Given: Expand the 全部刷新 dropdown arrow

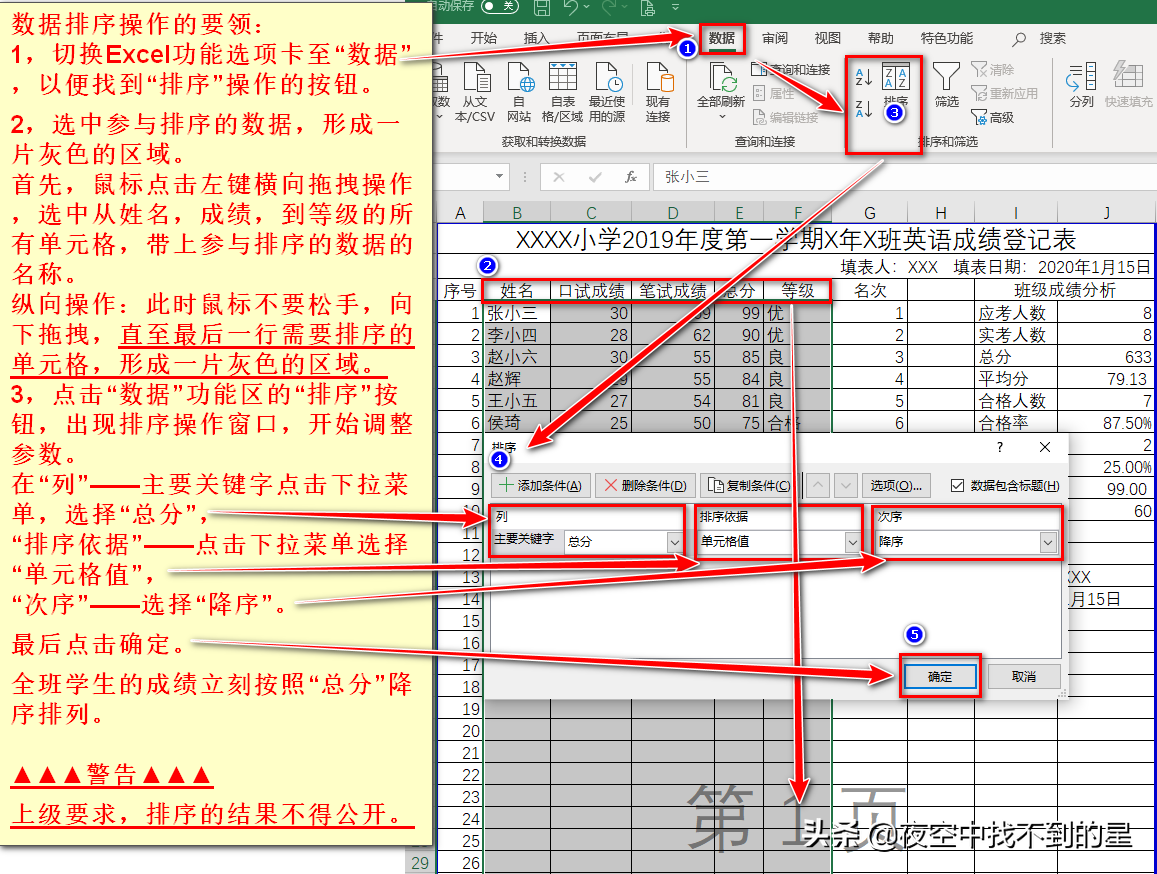Looking at the screenshot, I should click(x=722, y=117).
